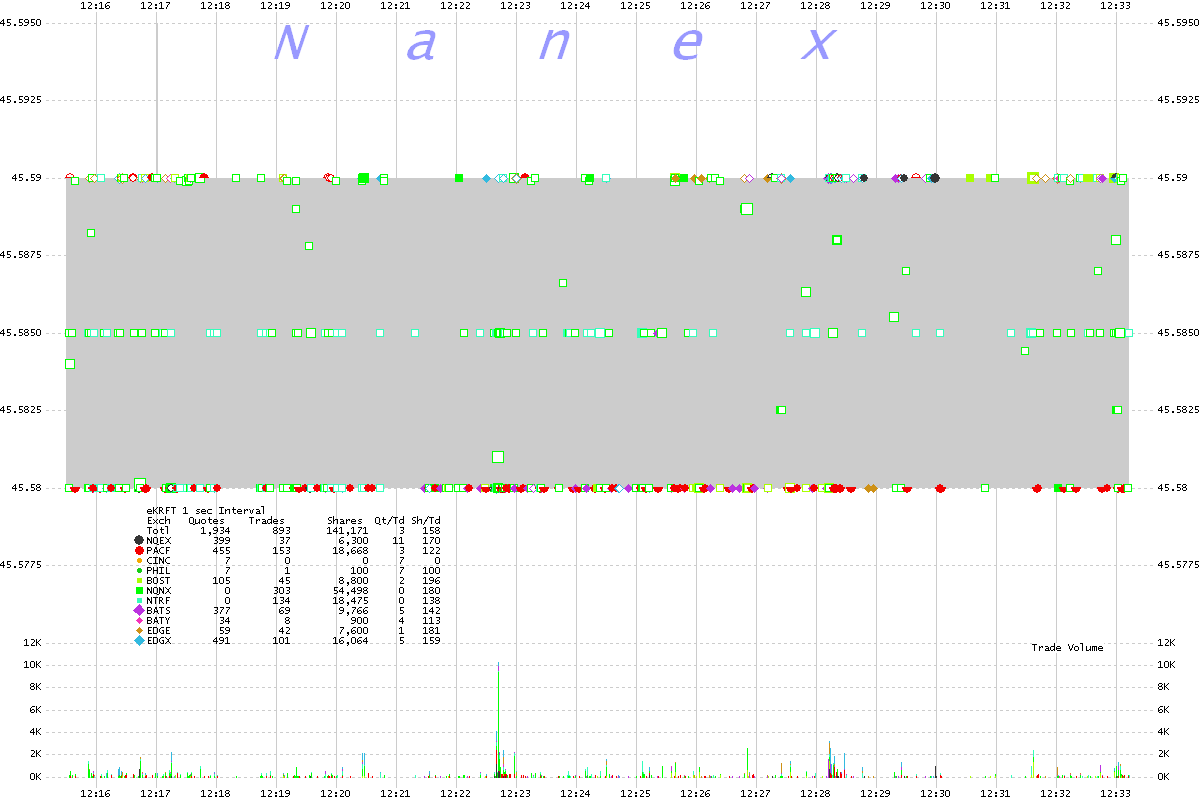The image size is (1200, 800).
Task: Click the 12:20 label on bottom time axis
Action: click(335, 792)
